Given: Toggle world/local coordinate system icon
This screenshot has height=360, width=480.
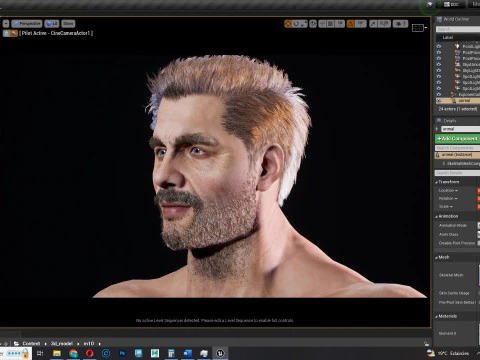Looking at the screenshot, I should tap(313, 24).
